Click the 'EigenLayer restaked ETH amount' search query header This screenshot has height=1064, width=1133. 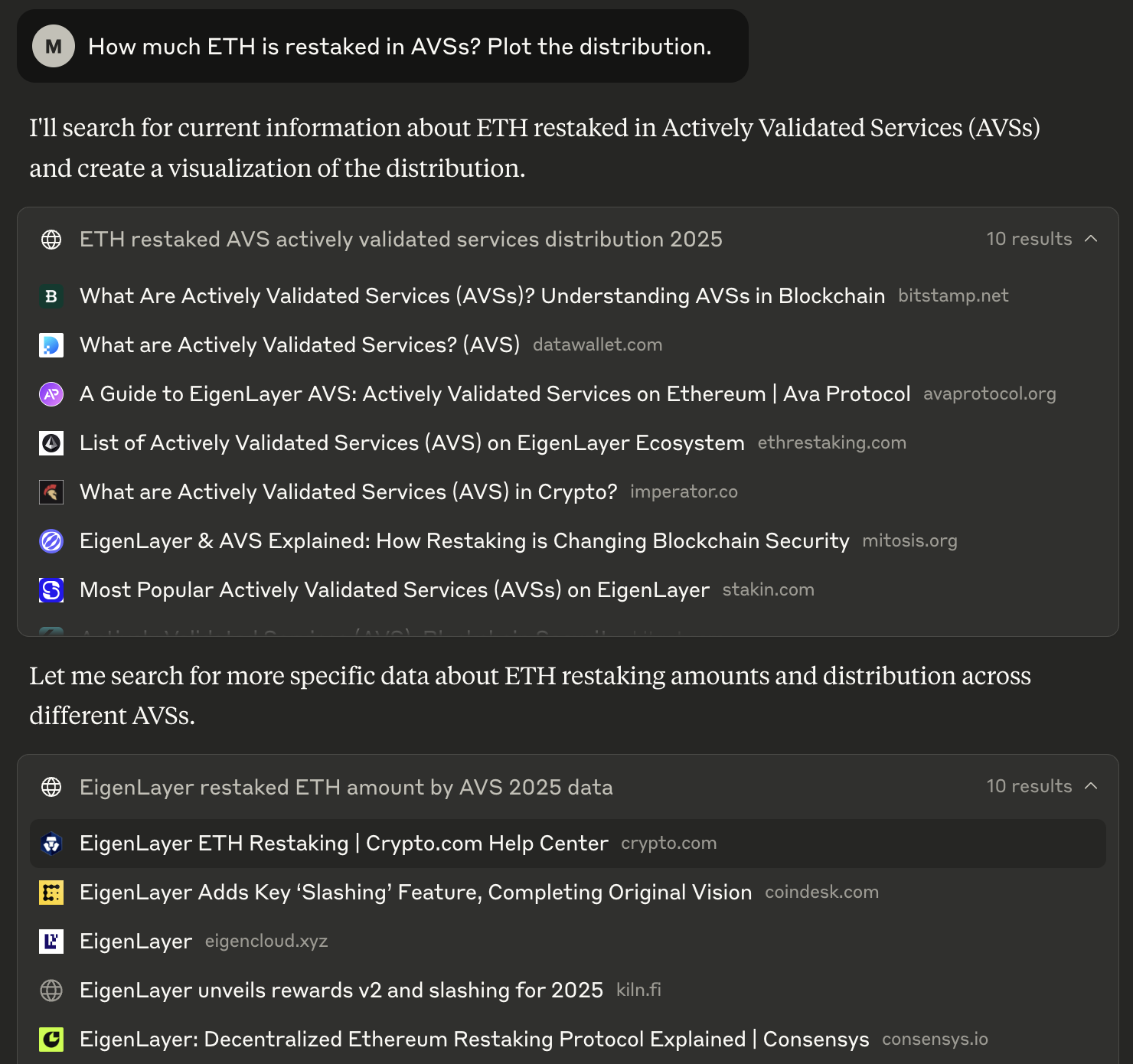(x=346, y=788)
